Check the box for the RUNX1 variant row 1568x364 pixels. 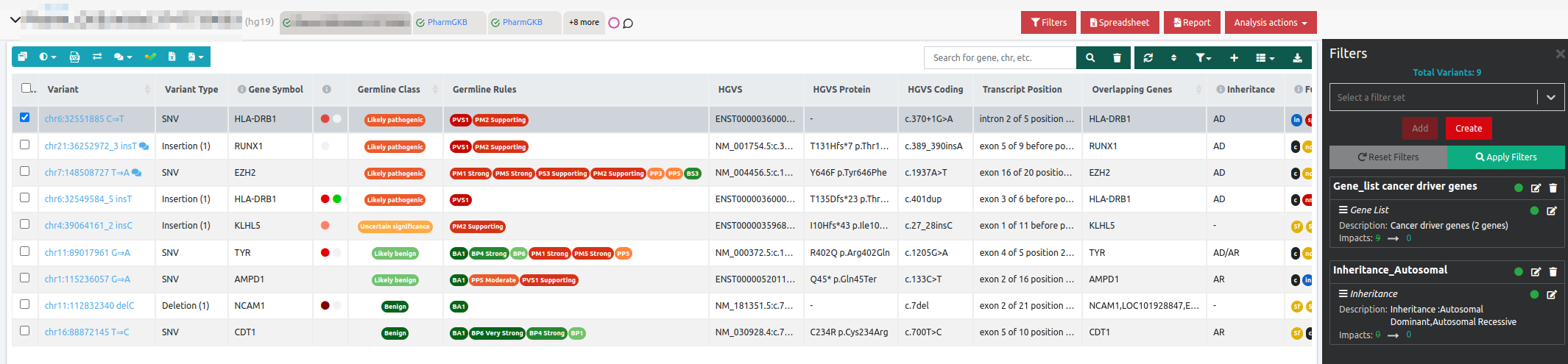25,145
